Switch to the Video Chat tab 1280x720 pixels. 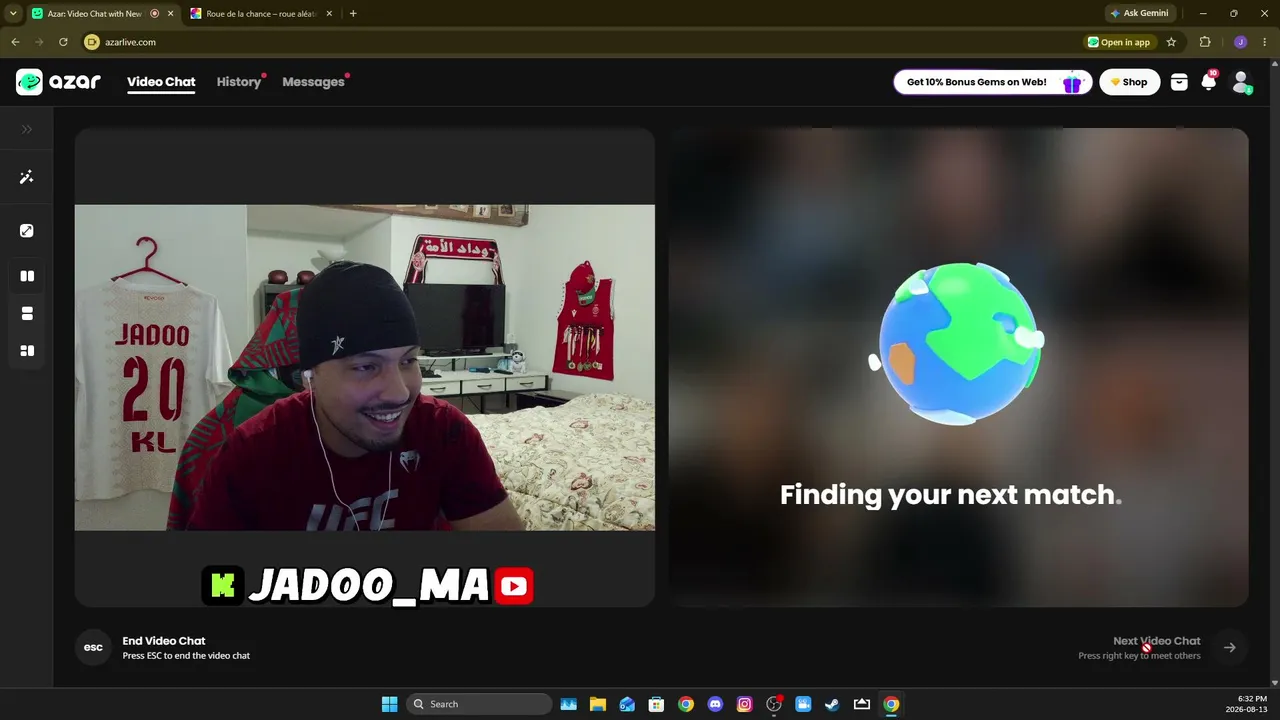pyautogui.click(x=161, y=82)
